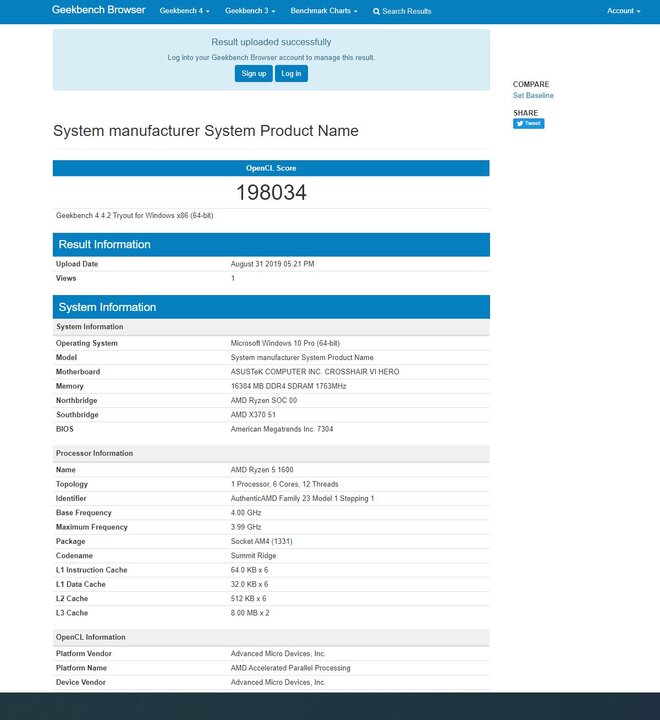Click the Platform Vendor value Advanced Micro Devices, Inc.
This screenshot has height=720, width=660.
coord(278,654)
